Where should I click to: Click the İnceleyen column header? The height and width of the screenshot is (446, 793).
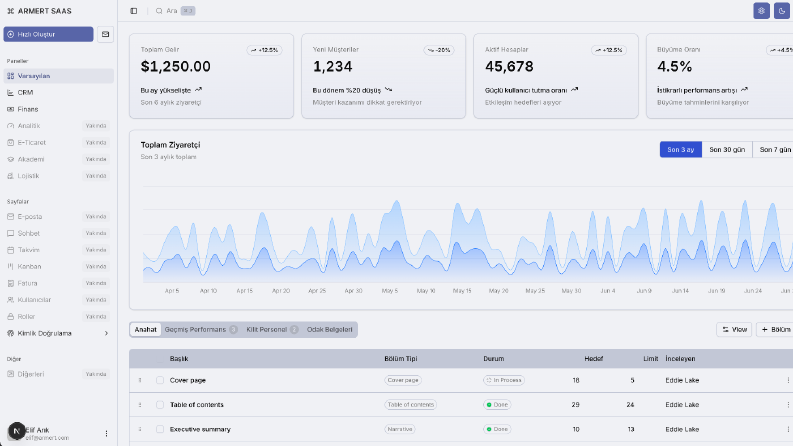pyautogui.click(x=680, y=359)
